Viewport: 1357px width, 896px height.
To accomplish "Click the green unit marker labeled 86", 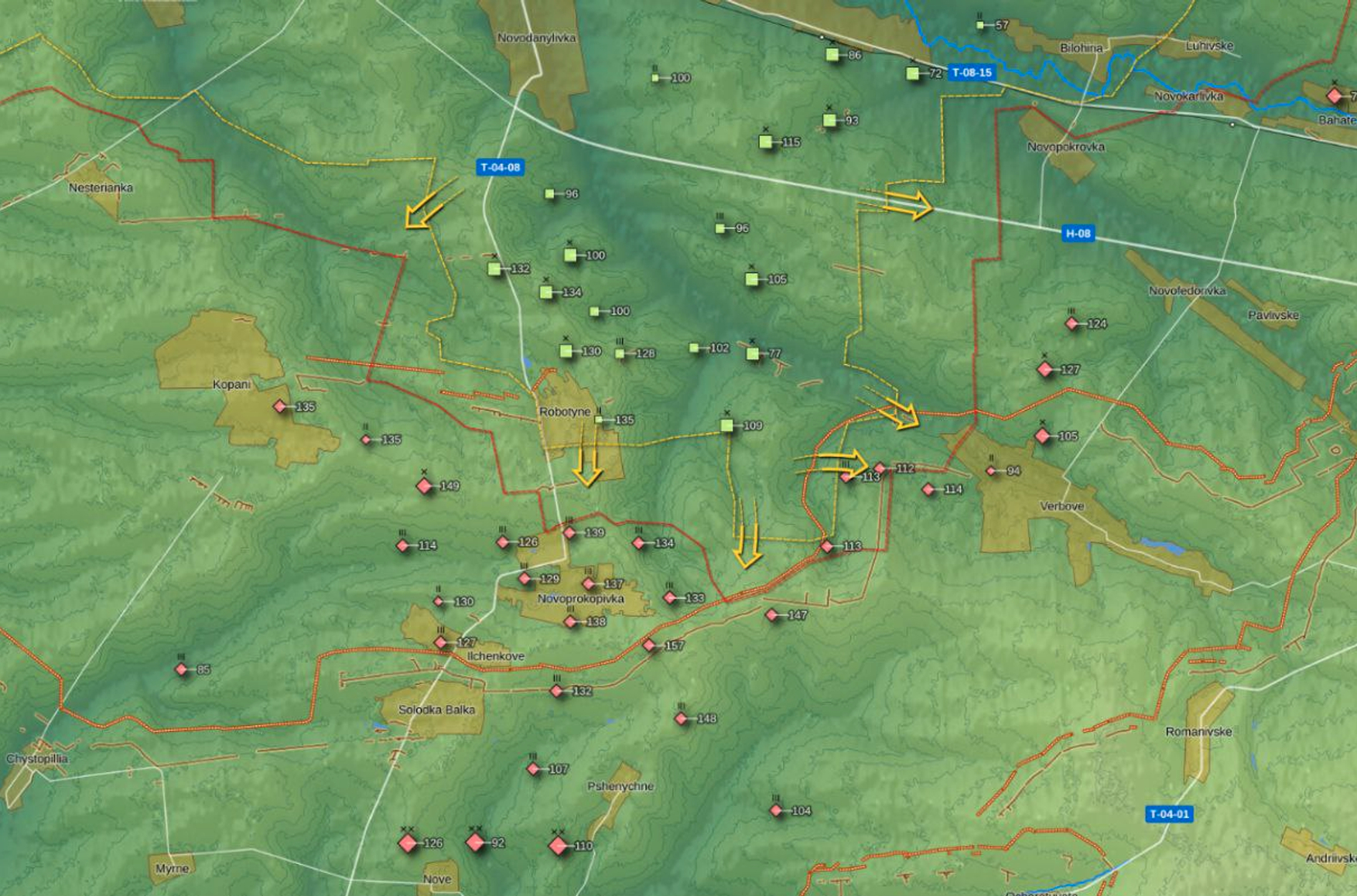I will 832,54.
